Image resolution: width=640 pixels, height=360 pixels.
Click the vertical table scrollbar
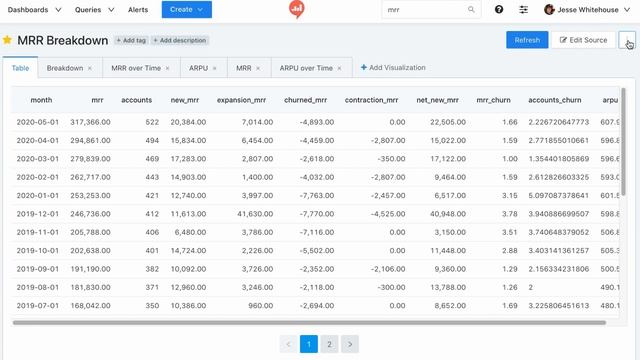tap(623, 141)
